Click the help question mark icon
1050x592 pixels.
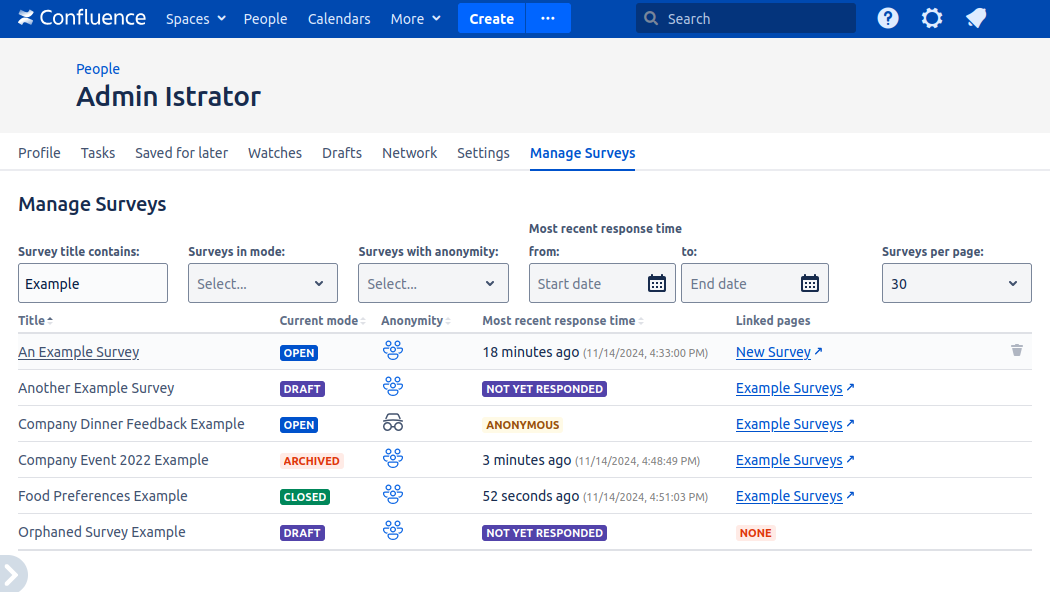point(888,18)
